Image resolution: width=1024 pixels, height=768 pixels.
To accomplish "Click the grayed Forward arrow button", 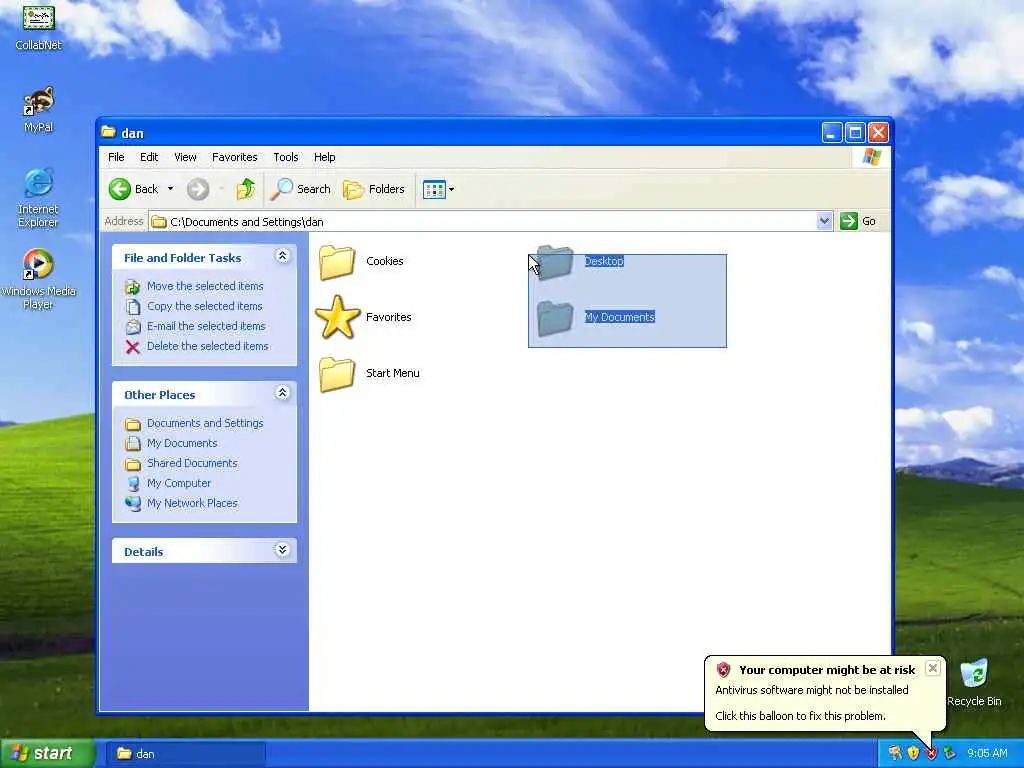I will pyautogui.click(x=198, y=189).
